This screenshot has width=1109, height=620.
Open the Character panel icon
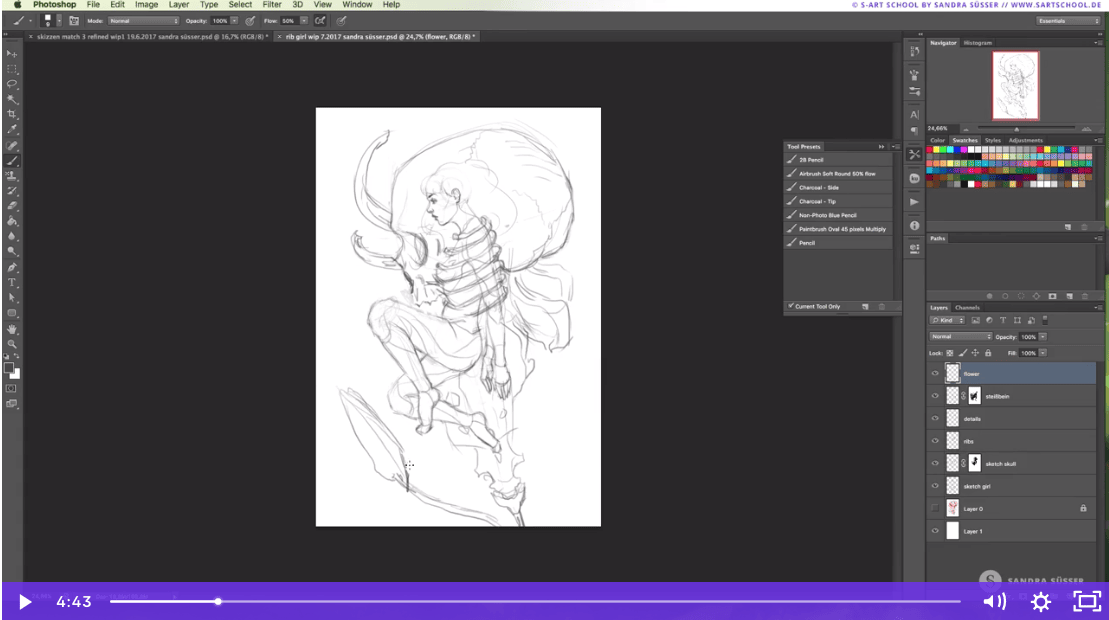[915, 115]
